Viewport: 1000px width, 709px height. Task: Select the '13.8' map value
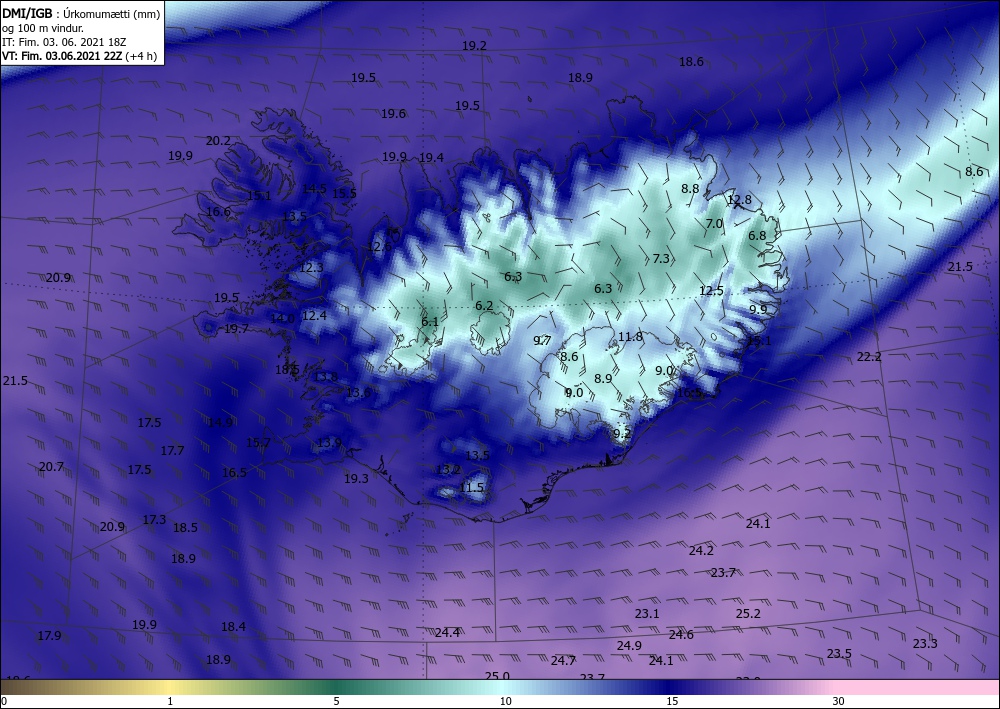(x=326, y=377)
